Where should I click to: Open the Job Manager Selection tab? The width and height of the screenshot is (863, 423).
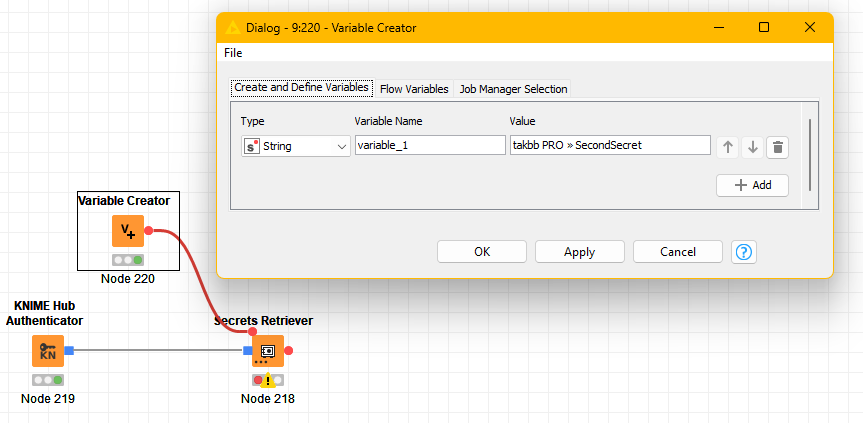513,89
